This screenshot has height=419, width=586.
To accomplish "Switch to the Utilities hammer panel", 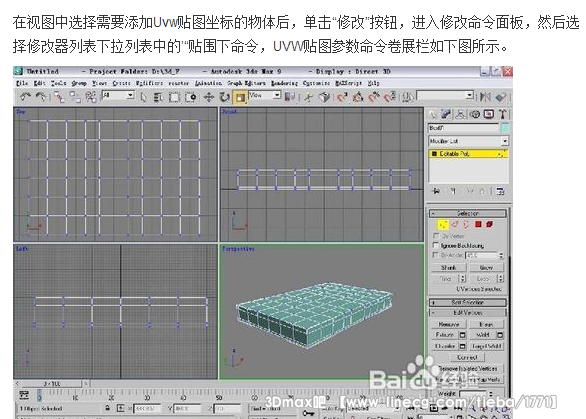I will click(x=503, y=114).
